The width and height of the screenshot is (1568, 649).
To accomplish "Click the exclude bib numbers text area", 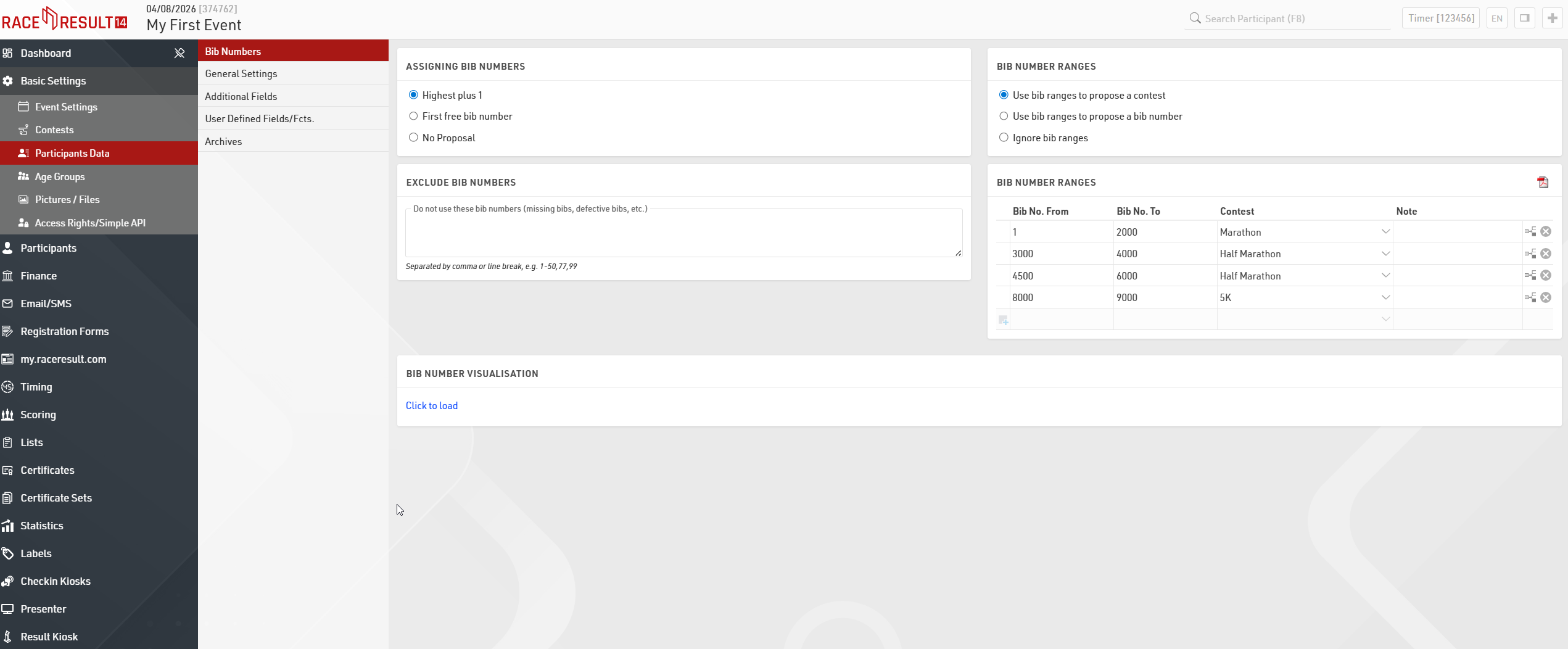I will coord(683,234).
